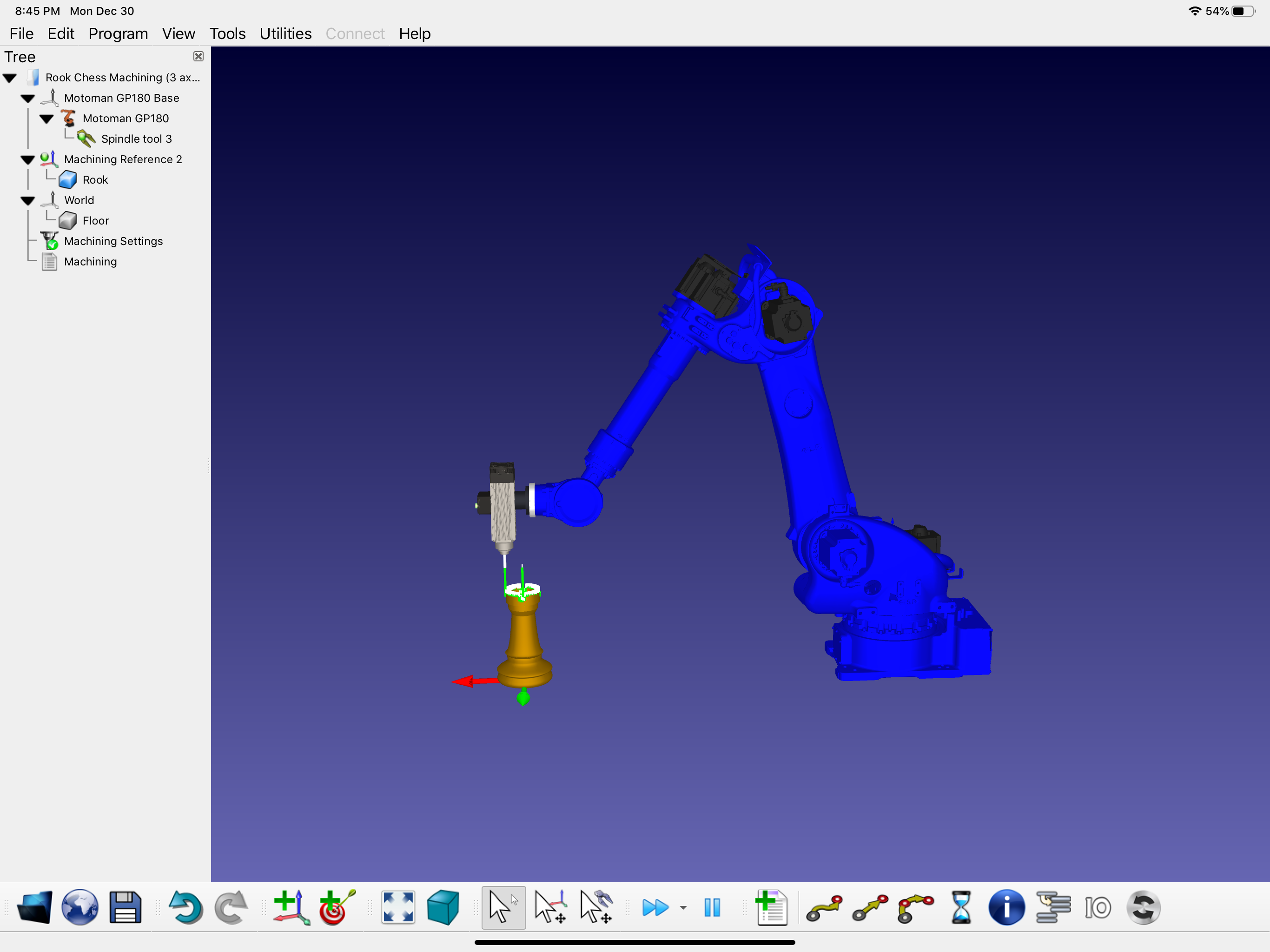Image resolution: width=1270 pixels, height=952 pixels.
Task: Open the online library globe icon
Action: coord(80,907)
